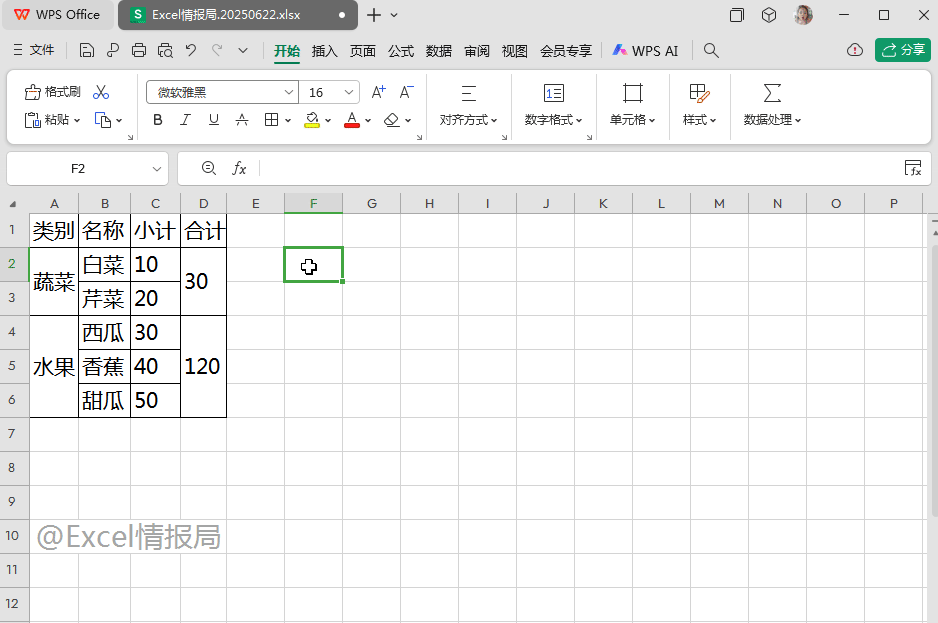The width and height of the screenshot is (938, 623).
Task: Switch to the 公式 ribbon tab
Action: (401, 51)
